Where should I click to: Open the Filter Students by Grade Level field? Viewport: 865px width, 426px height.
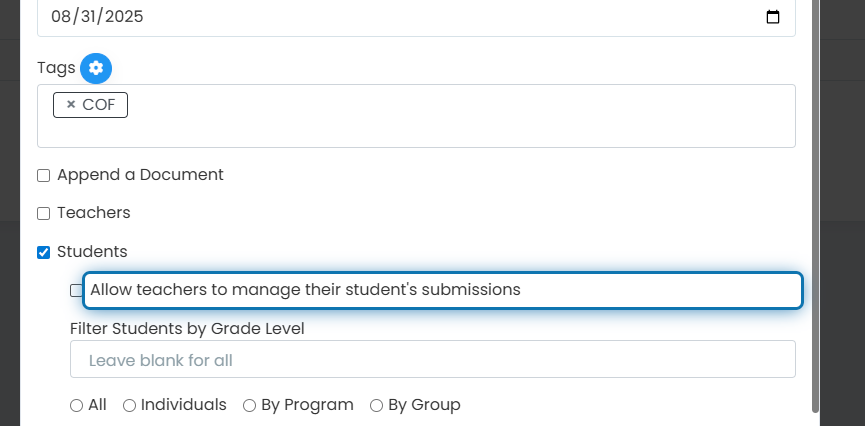point(432,359)
